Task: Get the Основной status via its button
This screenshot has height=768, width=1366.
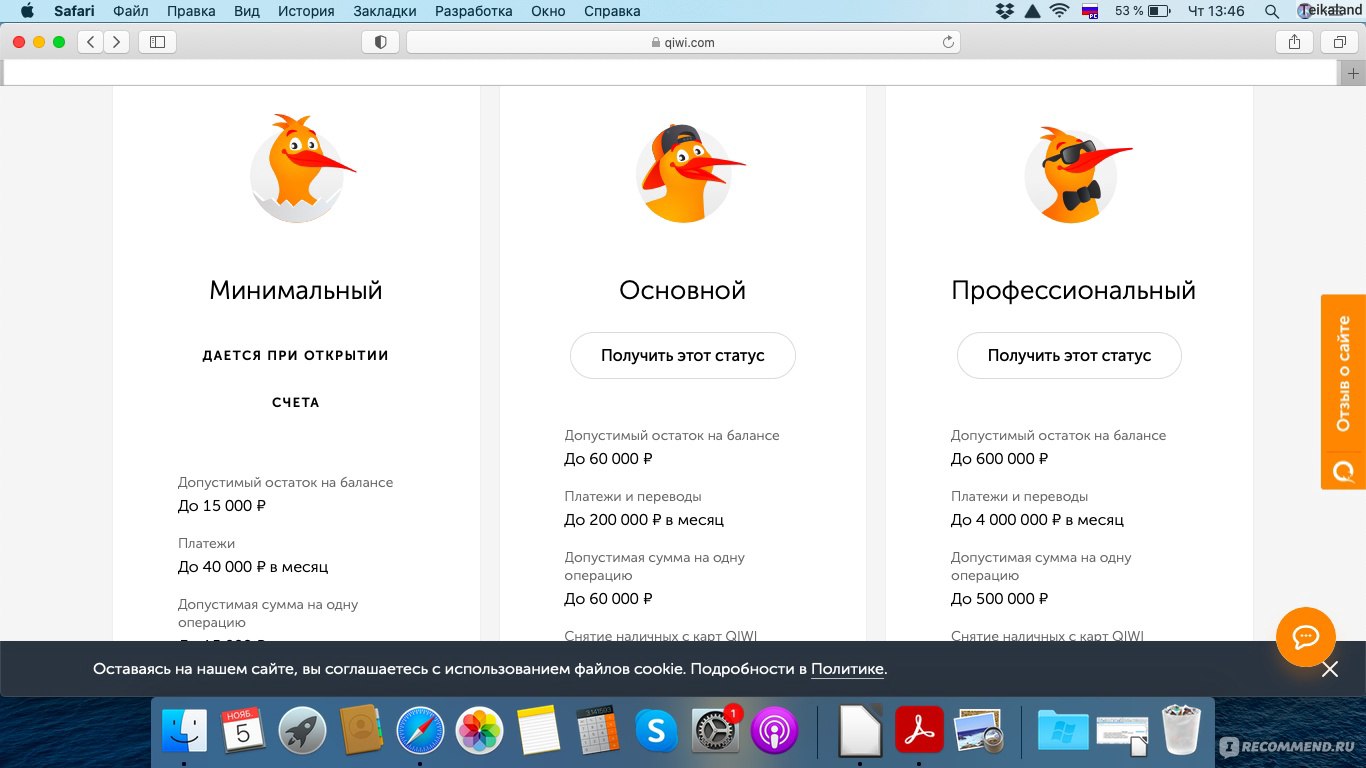Action: click(x=683, y=355)
